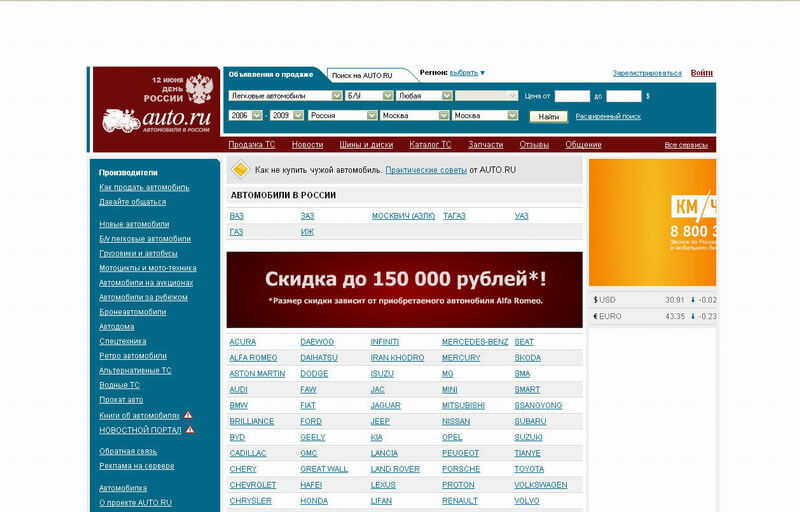The height and width of the screenshot is (512, 800).
Task: Open Б/у легковые автомобили sidebar link
Action: (x=145, y=239)
